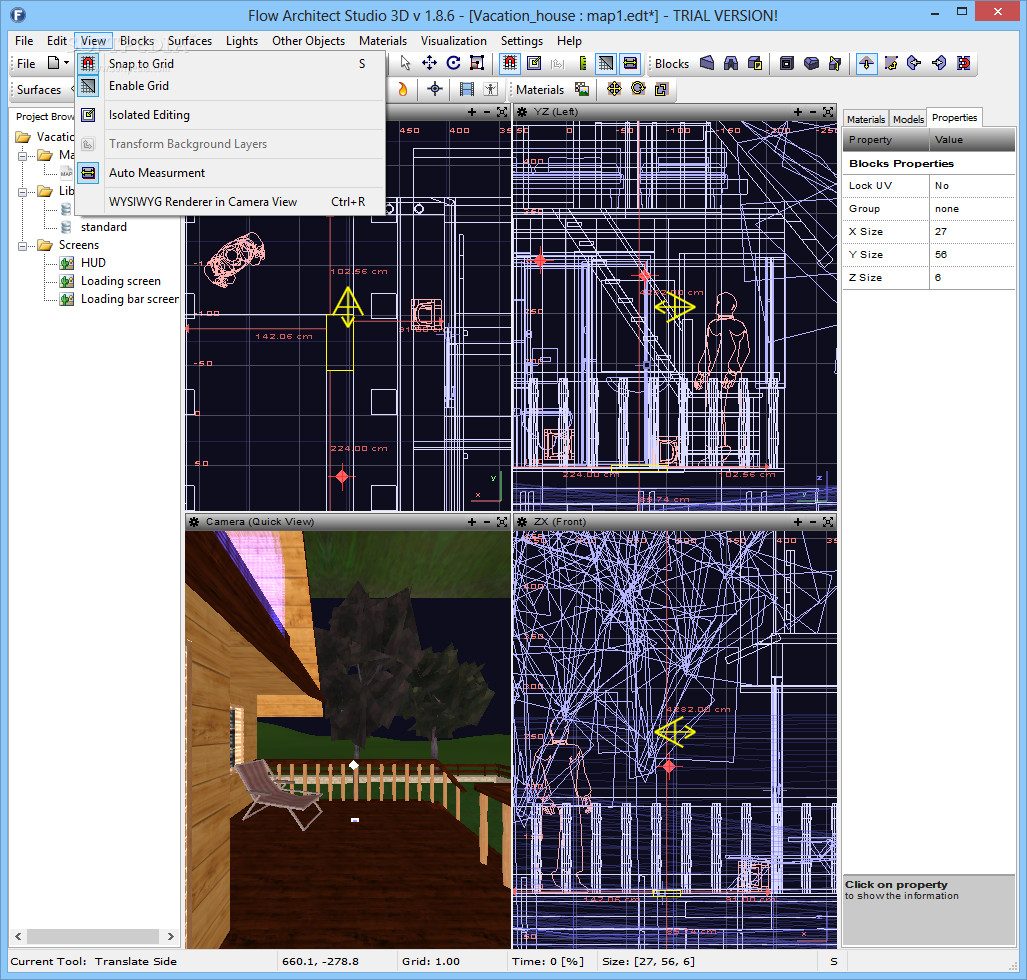1027x980 pixels.
Task: Maximize the ZX (Front) viewport
Action: [828, 522]
